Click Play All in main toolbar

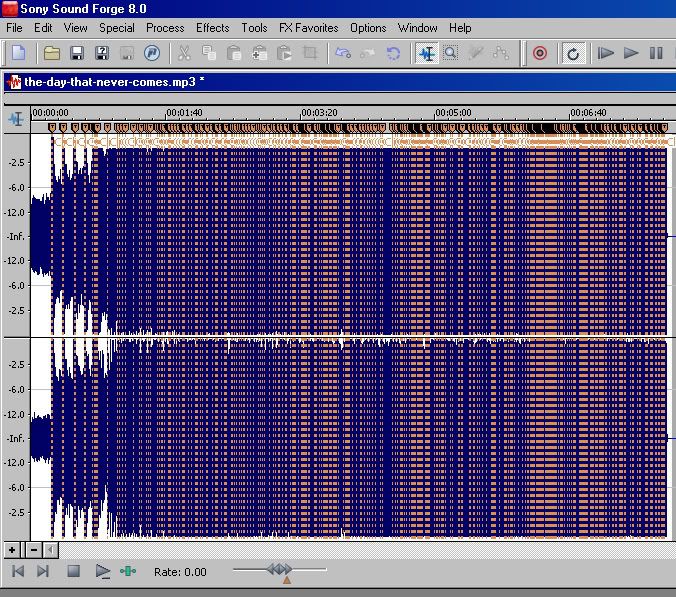[606, 53]
